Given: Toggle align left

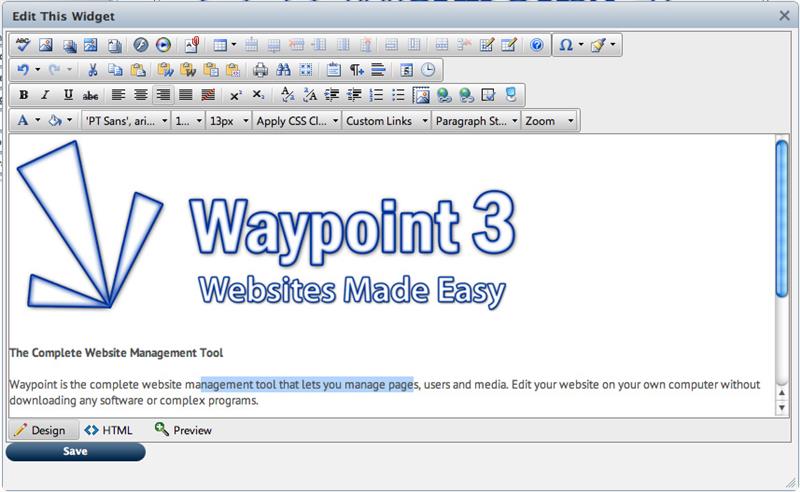Looking at the screenshot, I should point(118,95).
